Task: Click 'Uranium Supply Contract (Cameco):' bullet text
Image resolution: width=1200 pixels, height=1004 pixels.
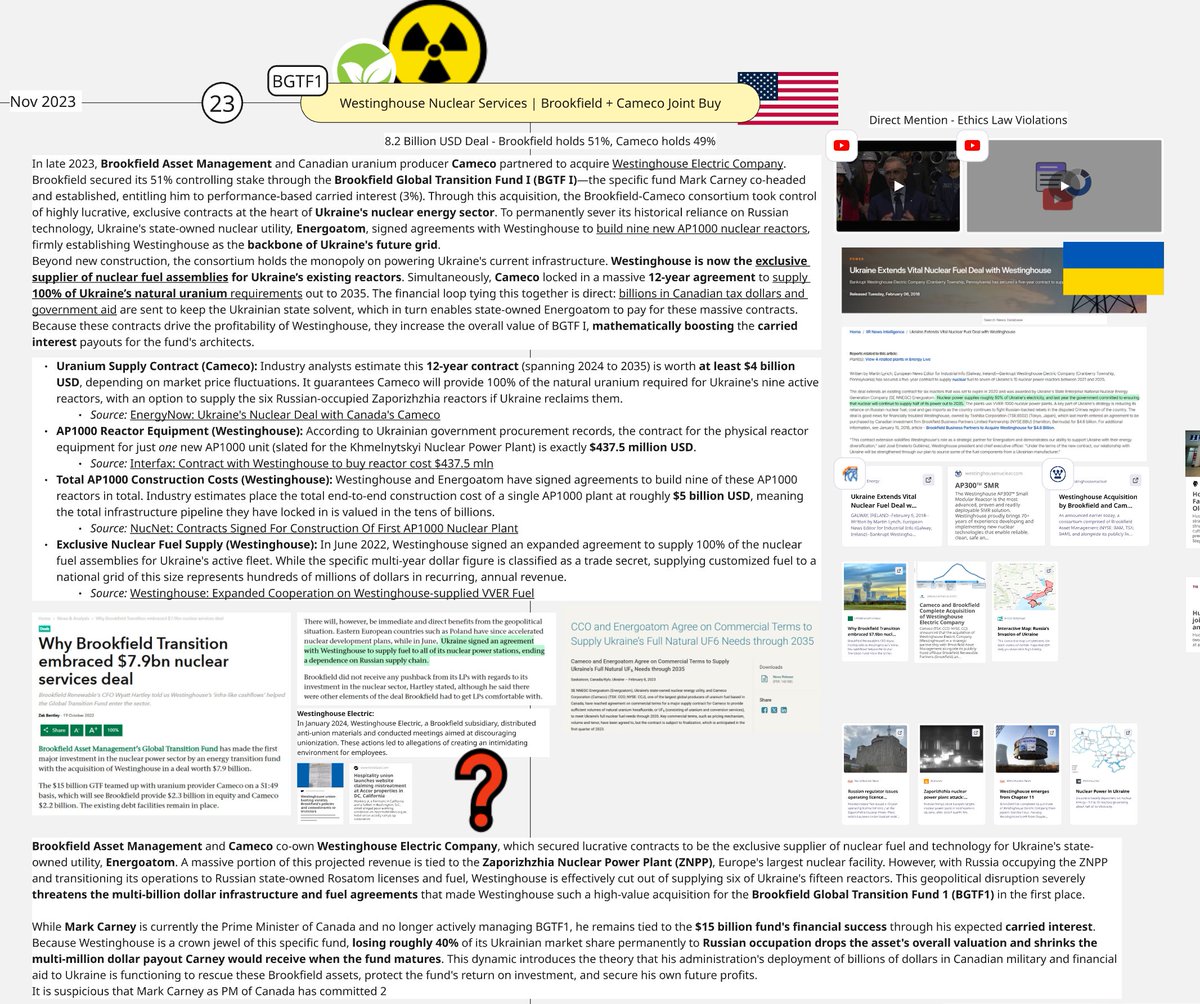Action: (x=157, y=367)
